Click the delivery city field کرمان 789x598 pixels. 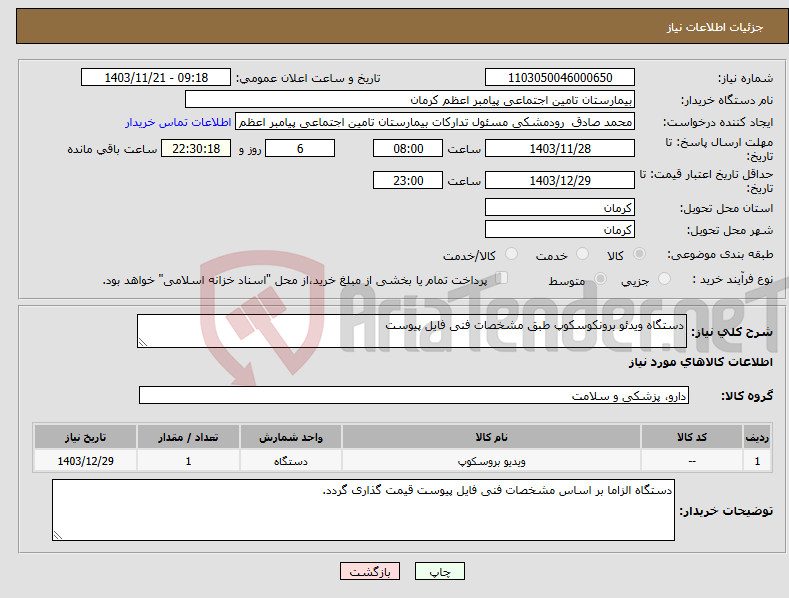560,230
